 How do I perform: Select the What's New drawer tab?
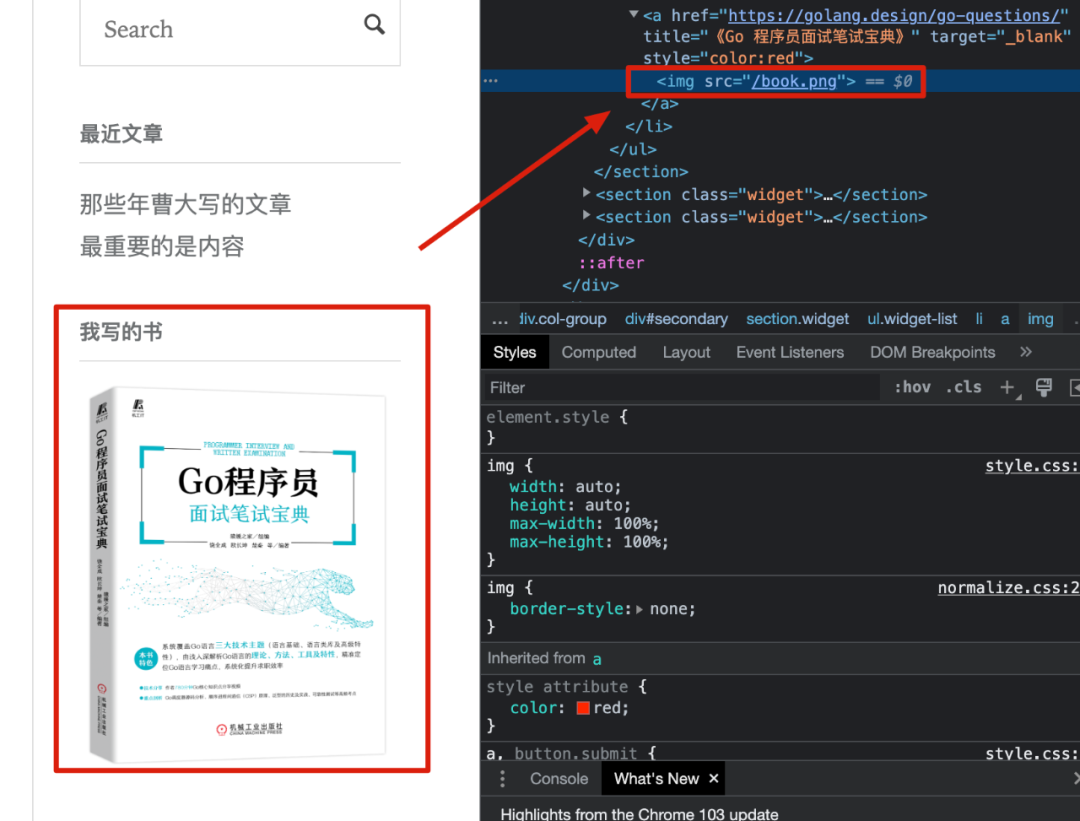point(656,779)
